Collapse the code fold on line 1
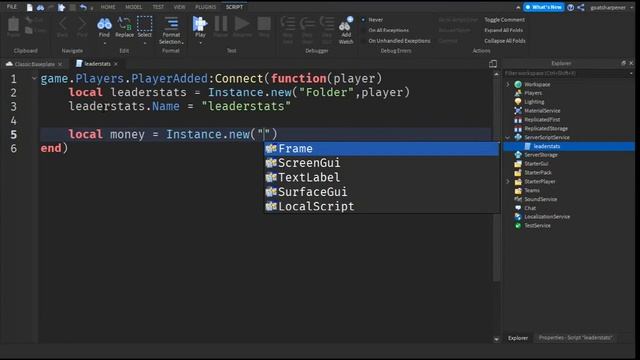The image size is (640, 360). coord(34,78)
